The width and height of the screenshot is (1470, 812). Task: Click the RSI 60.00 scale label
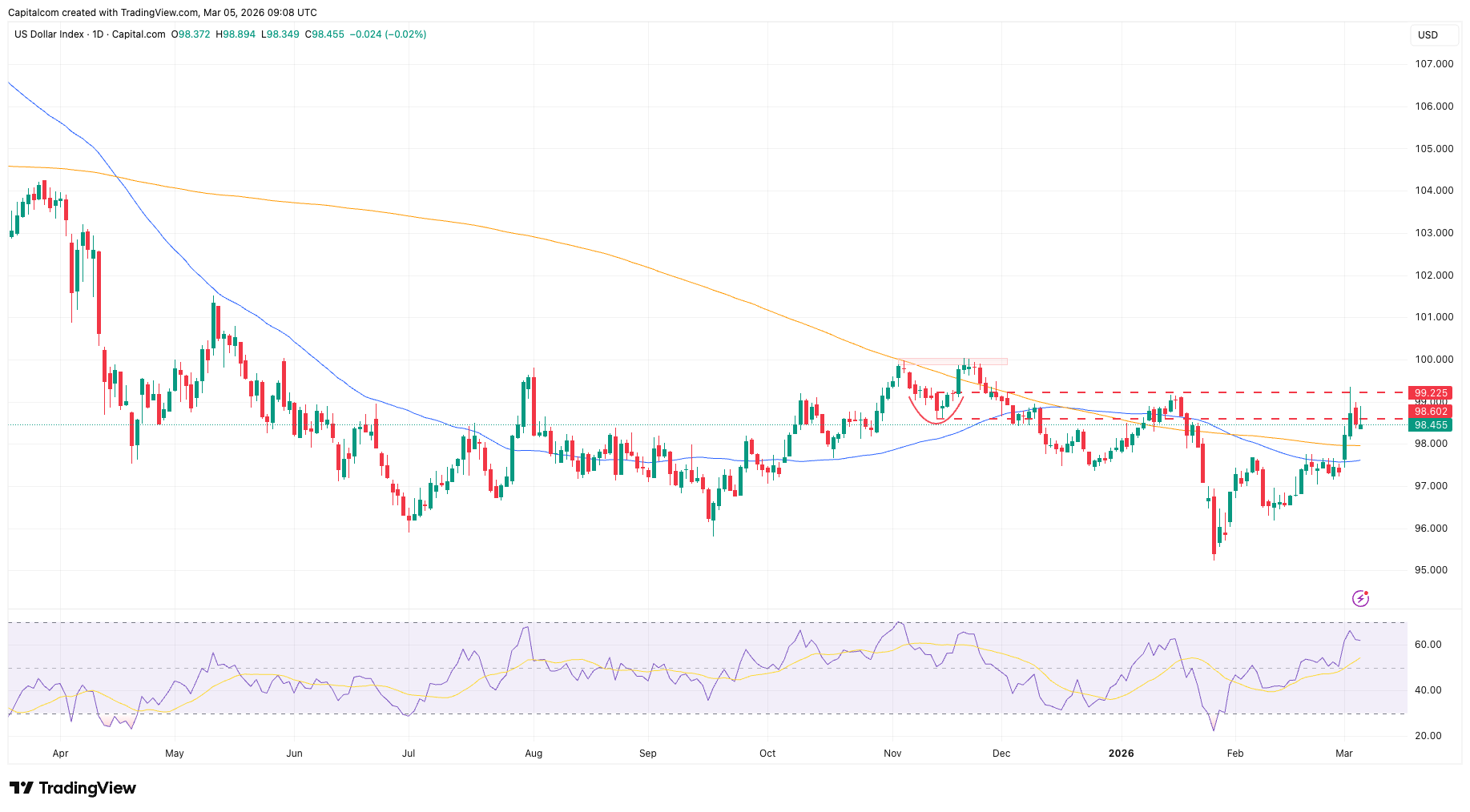pos(1428,645)
